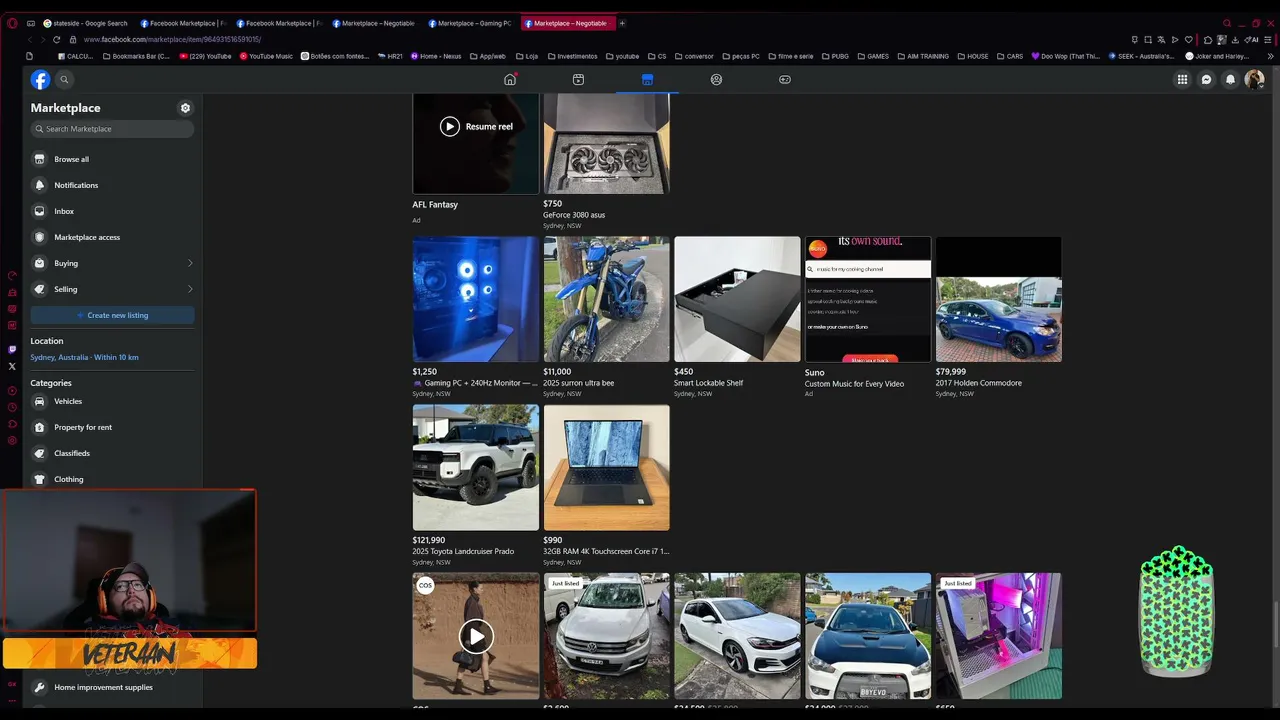1280x720 pixels.
Task: Switch to the Marketplace – Gaming PC tab
Action: (469, 23)
